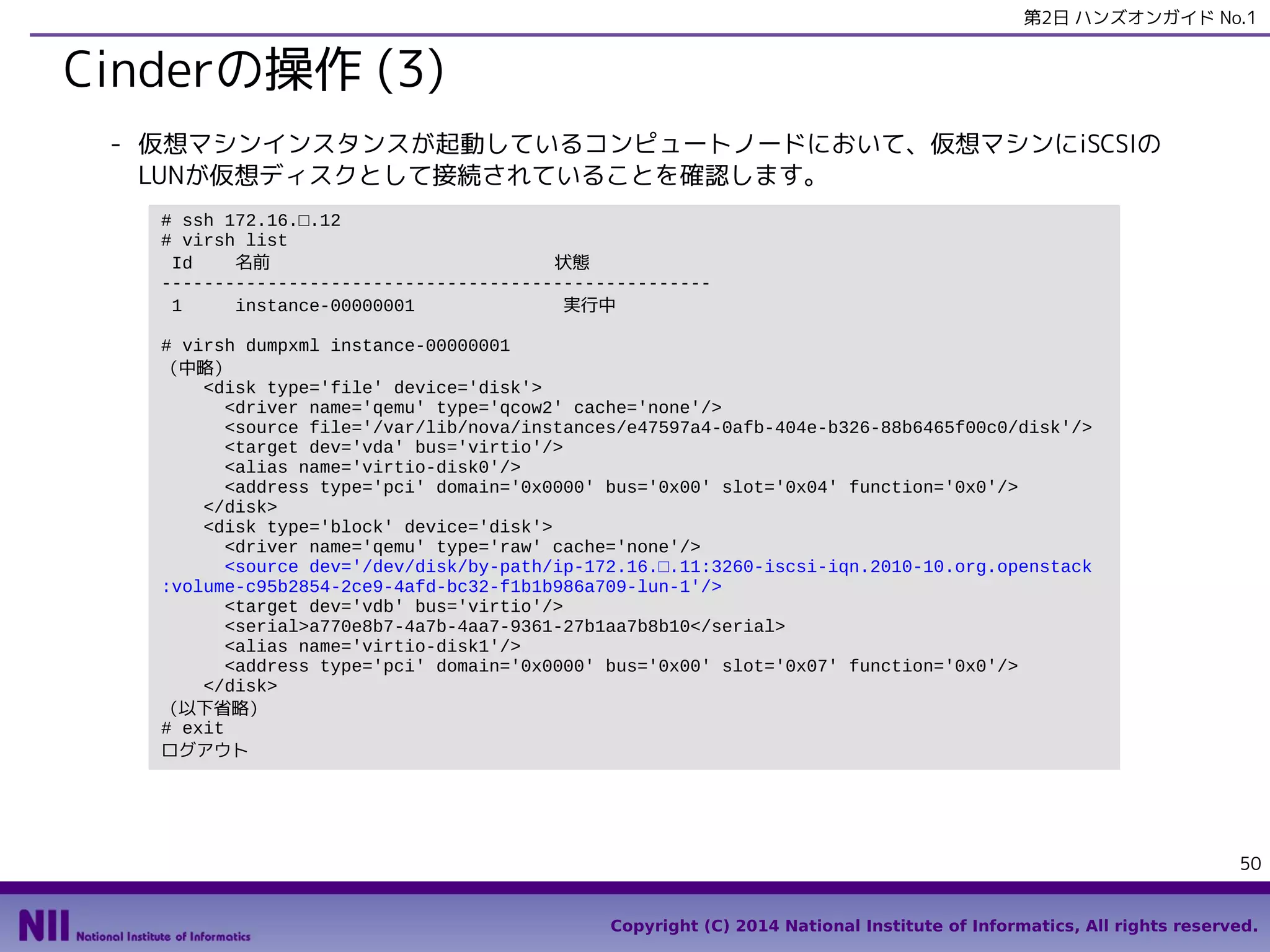Click the line "<alias name='virtio-disk0'/>"
This screenshot has height=952, width=1270.
pos(373,467)
